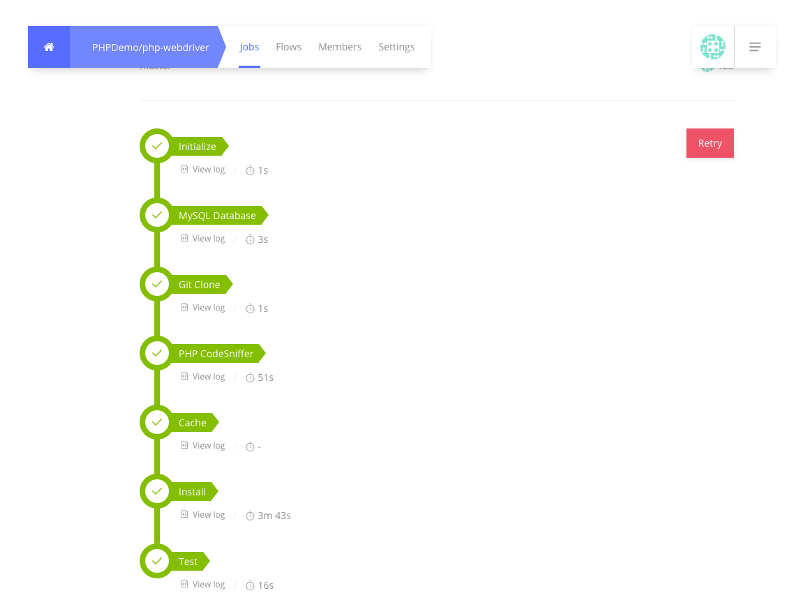Click the checkmark icon for PHP CodeSniffer step
Viewport: 800px width, 602px height.
click(x=157, y=352)
